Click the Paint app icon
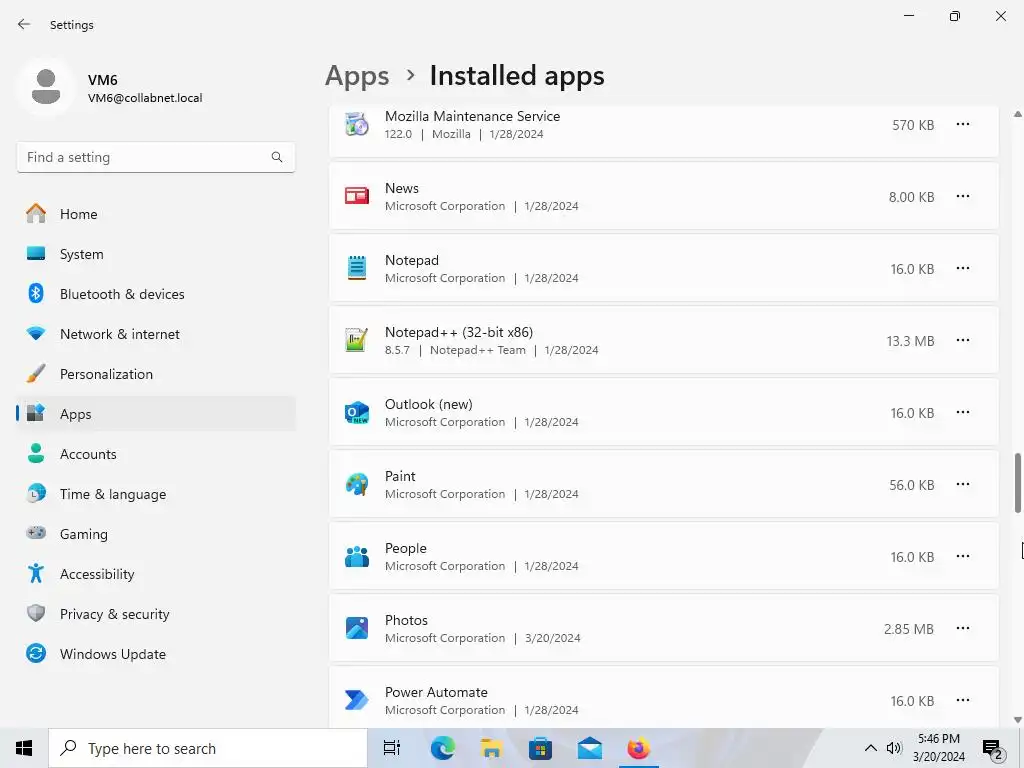Screen dimensions: 1024x768 357,484
